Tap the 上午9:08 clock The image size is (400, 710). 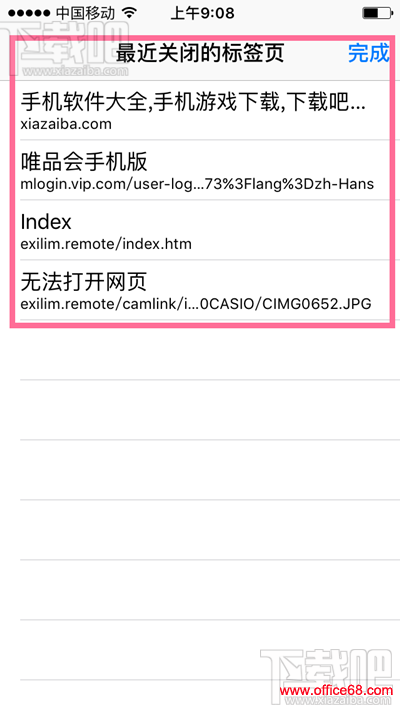[202, 13]
